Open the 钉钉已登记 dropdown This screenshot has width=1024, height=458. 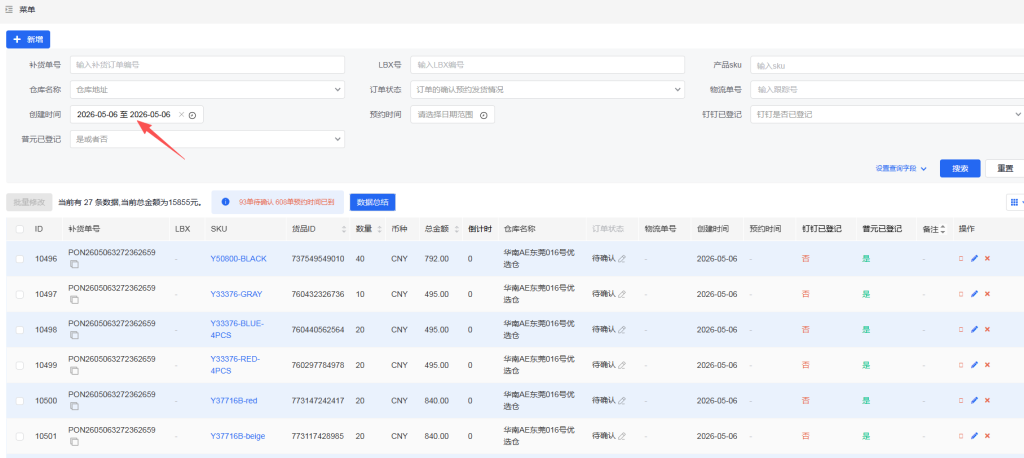coord(887,114)
